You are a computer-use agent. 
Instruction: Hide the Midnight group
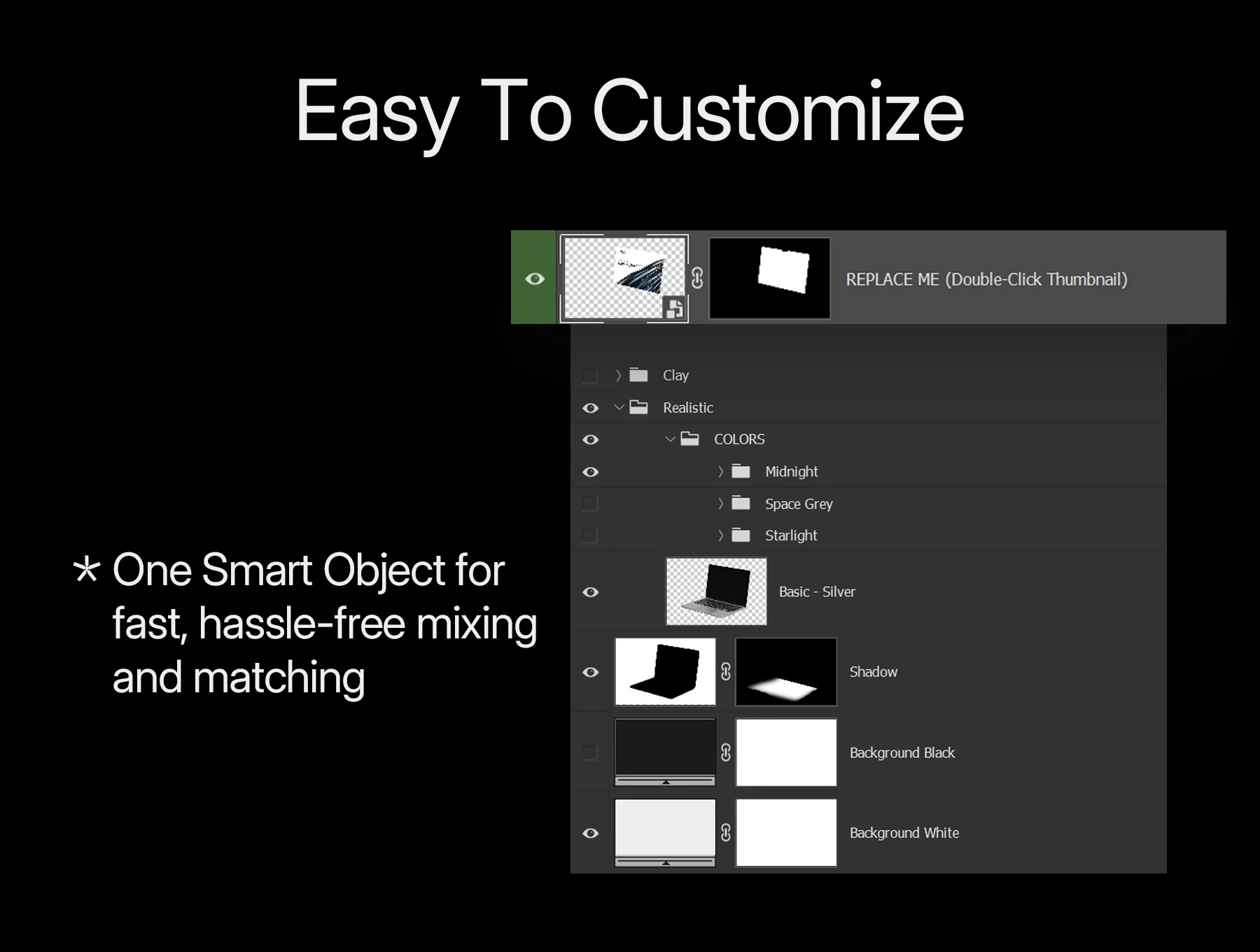click(590, 472)
